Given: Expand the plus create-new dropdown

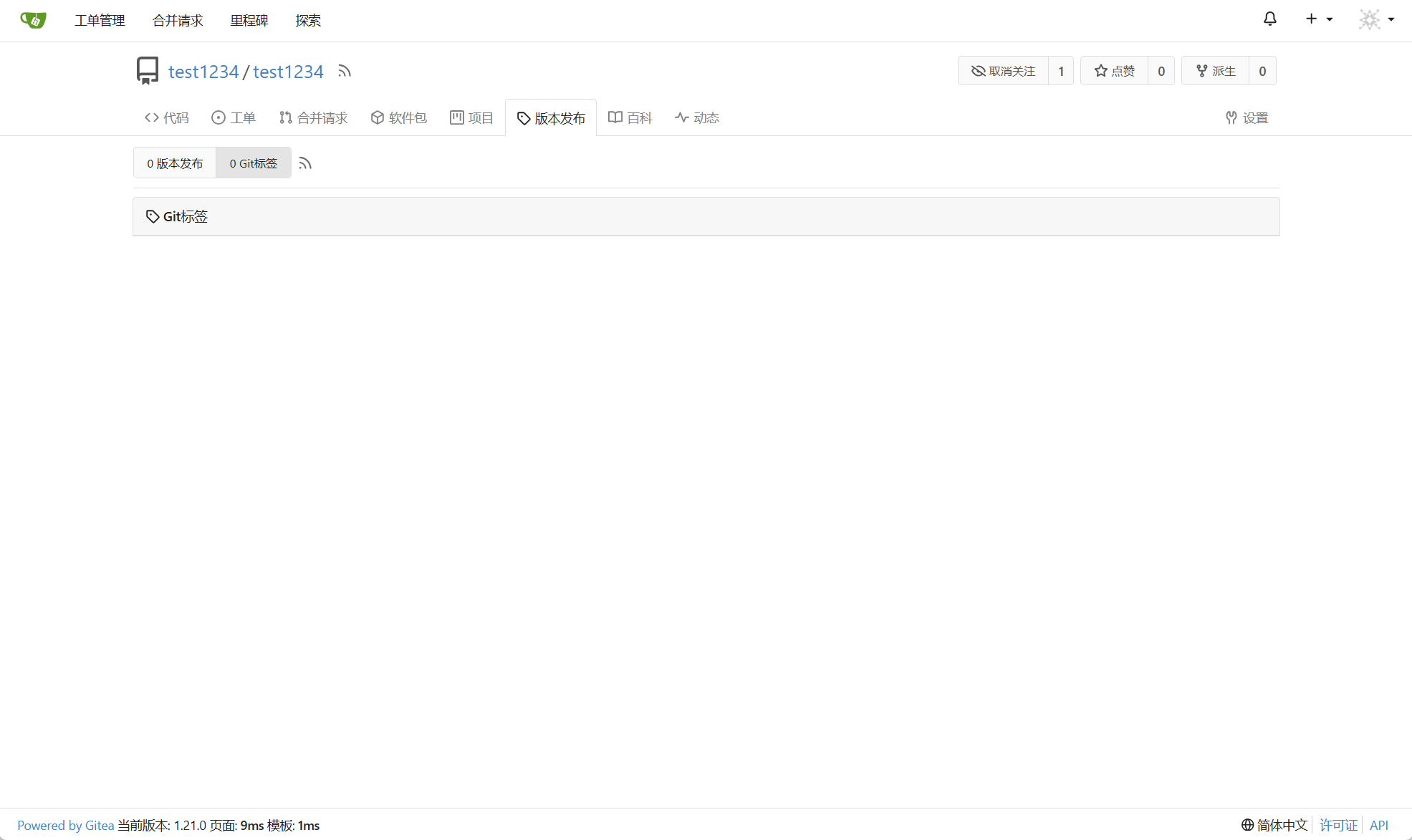Looking at the screenshot, I should (1318, 19).
